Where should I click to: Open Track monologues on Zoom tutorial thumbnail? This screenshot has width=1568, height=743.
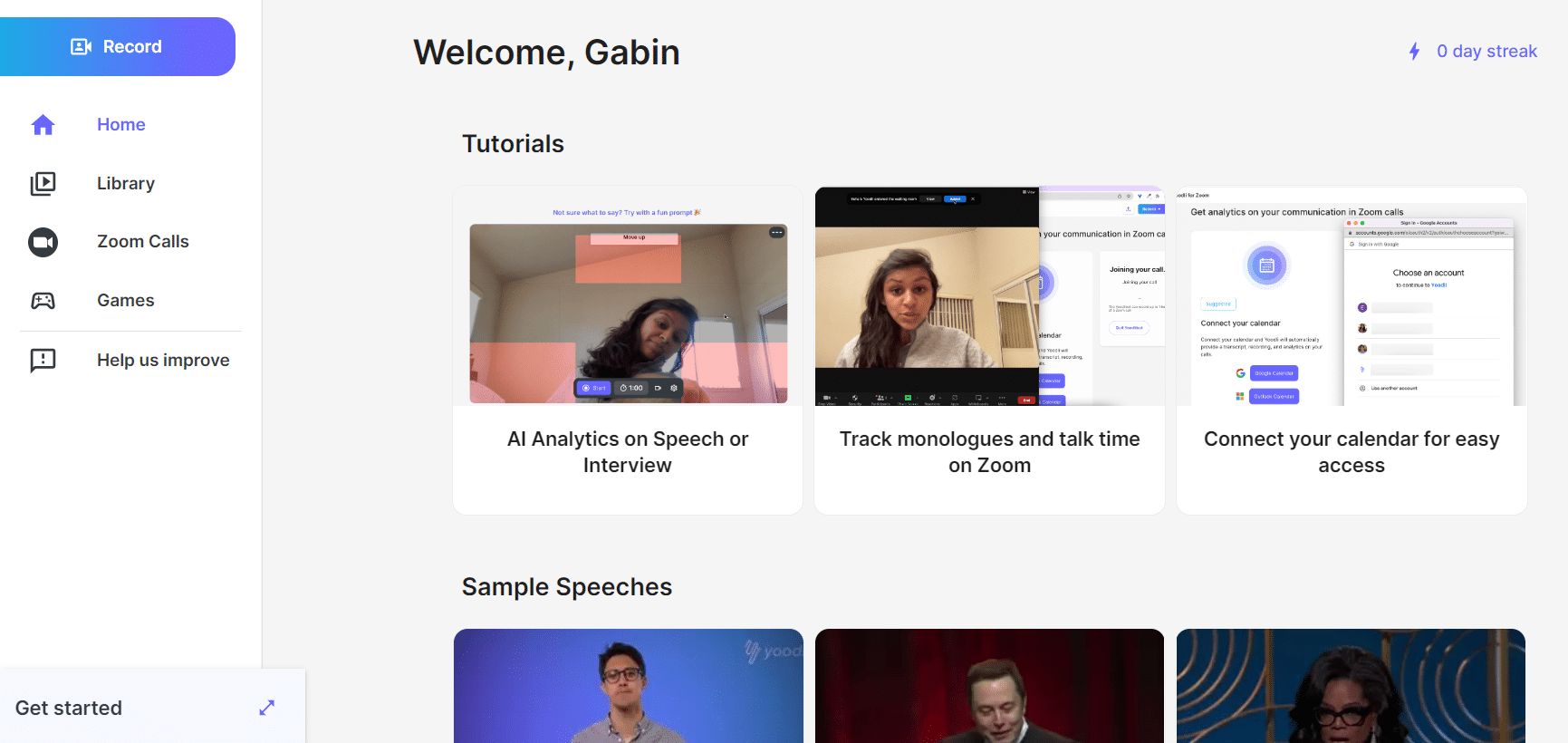point(989,296)
